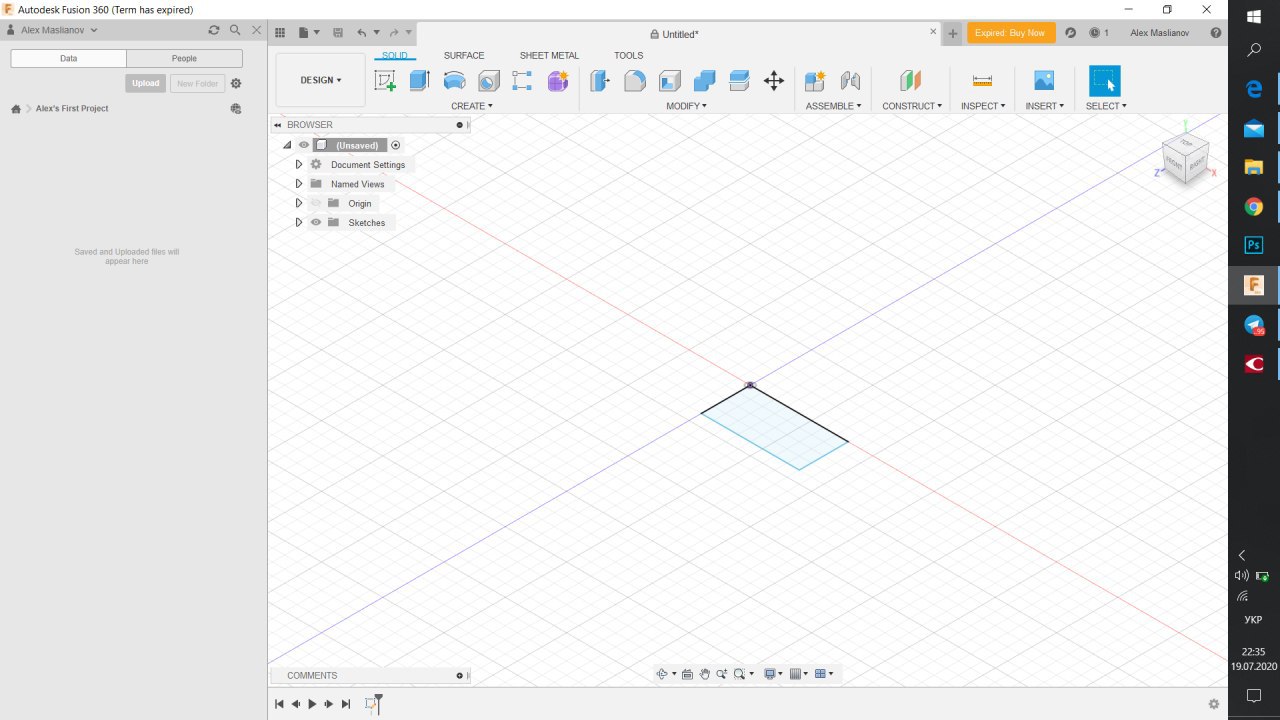Image resolution: width=1280 pixels, height=720 pixels.
Task: Undo the last action
Action: [x=362, y=33]
